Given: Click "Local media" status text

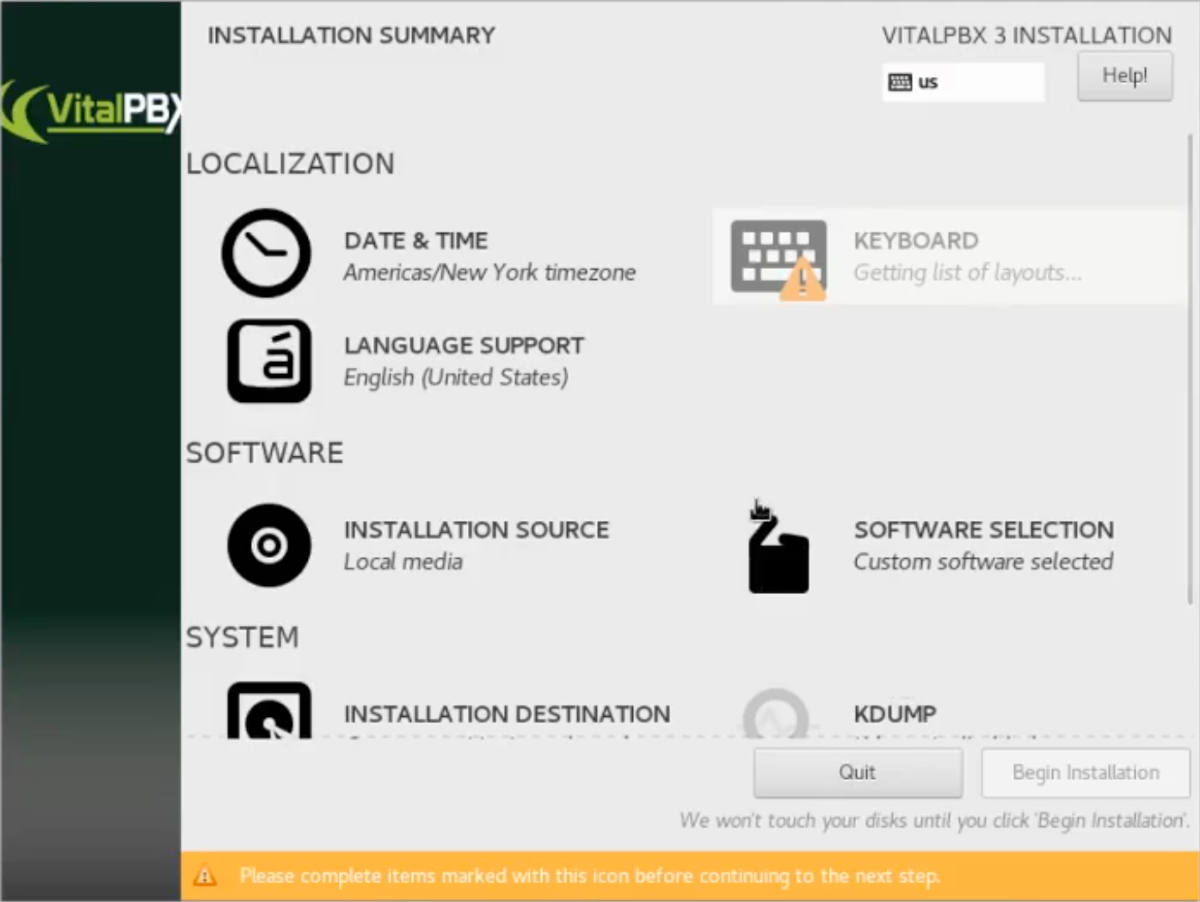Looking at the screenshot, I should [403, 562].
